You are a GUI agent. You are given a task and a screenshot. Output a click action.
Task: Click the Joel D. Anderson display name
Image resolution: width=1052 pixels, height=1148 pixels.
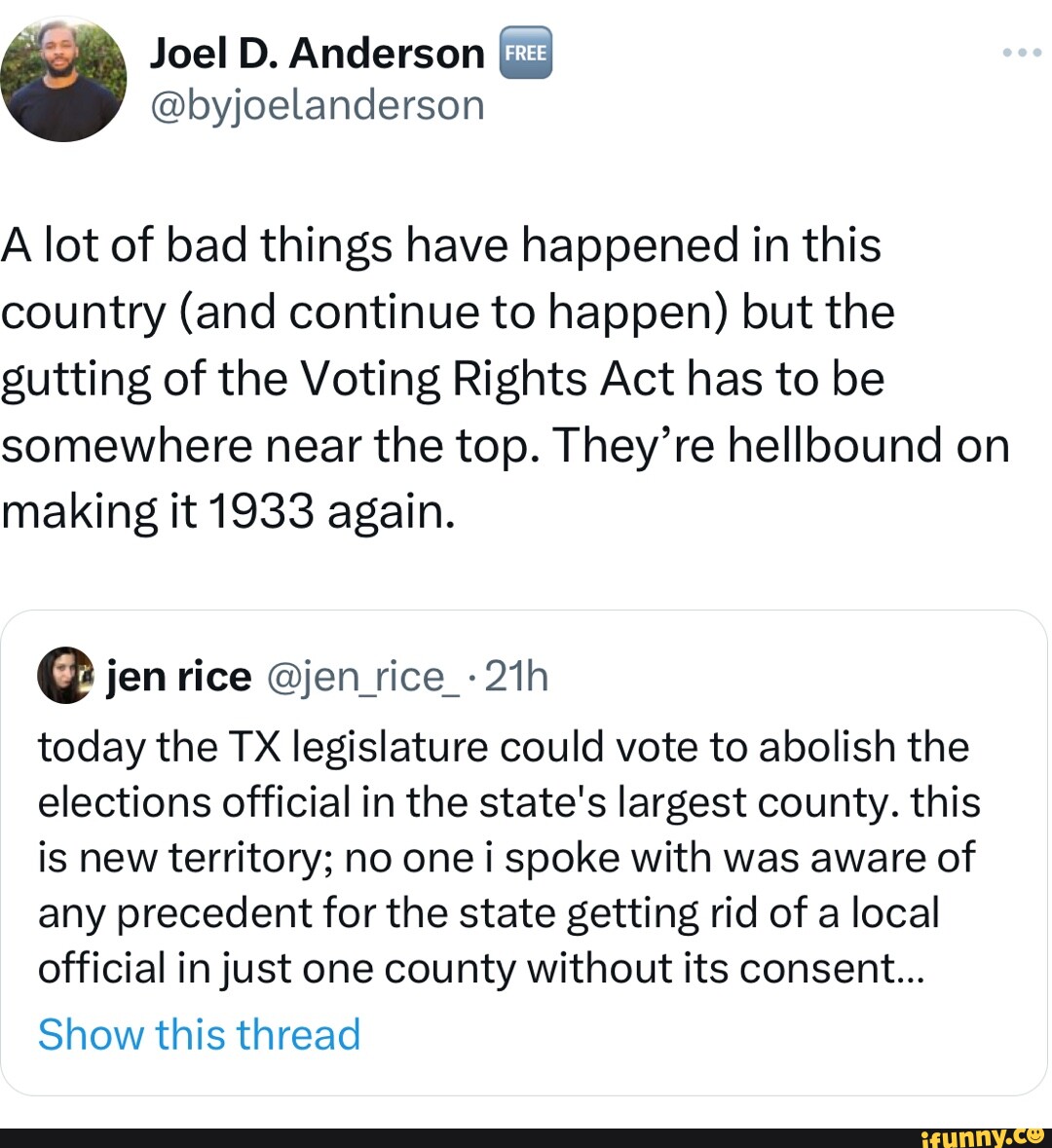[x=317, y=55]
